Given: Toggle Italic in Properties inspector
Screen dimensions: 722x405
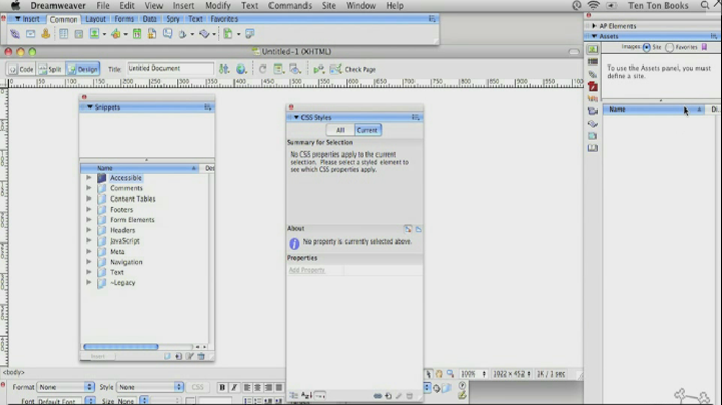Looking at the screenshot, I should [233, 388].
